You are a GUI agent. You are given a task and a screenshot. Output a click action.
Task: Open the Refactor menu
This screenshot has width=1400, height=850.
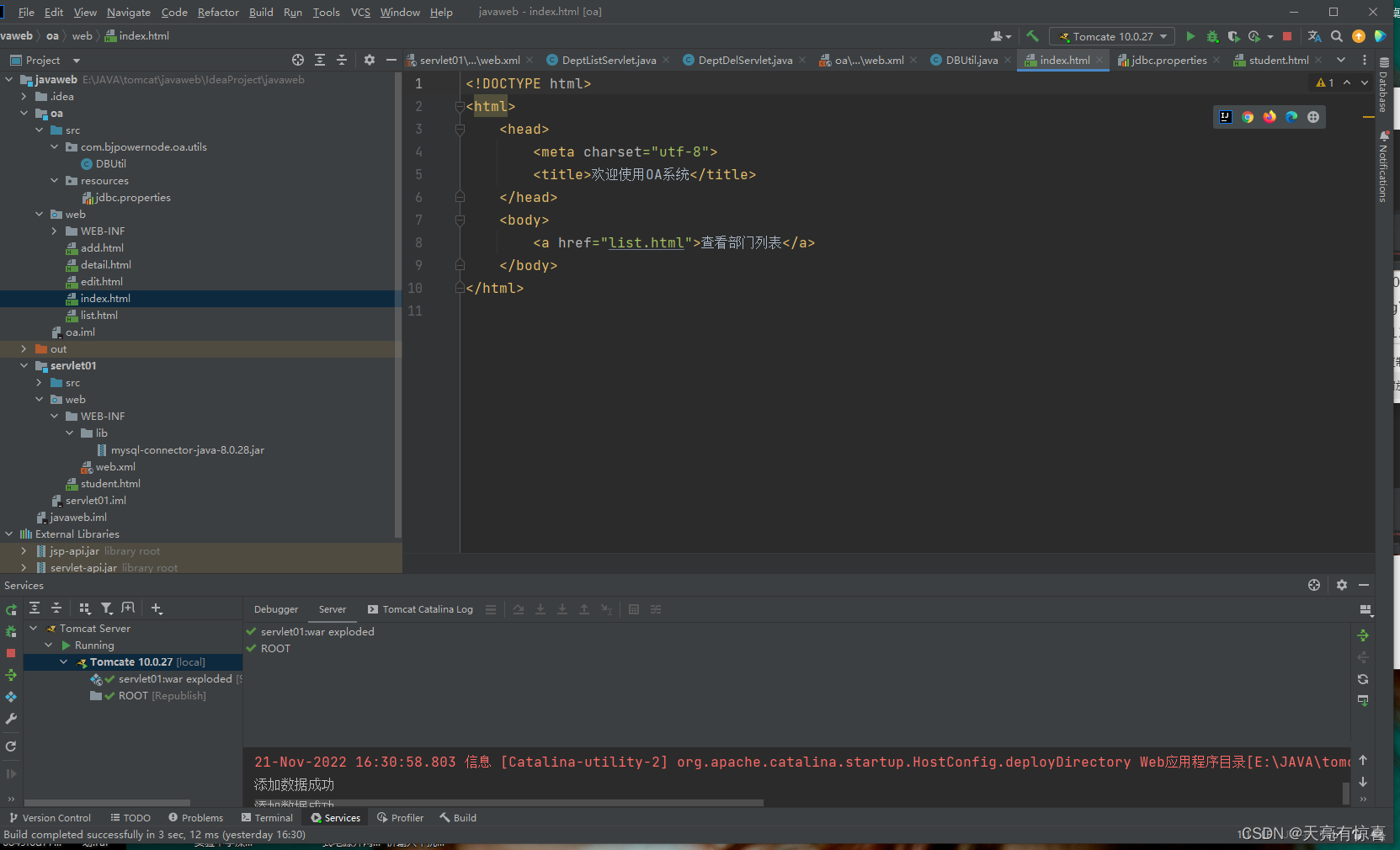click(218, 12)
